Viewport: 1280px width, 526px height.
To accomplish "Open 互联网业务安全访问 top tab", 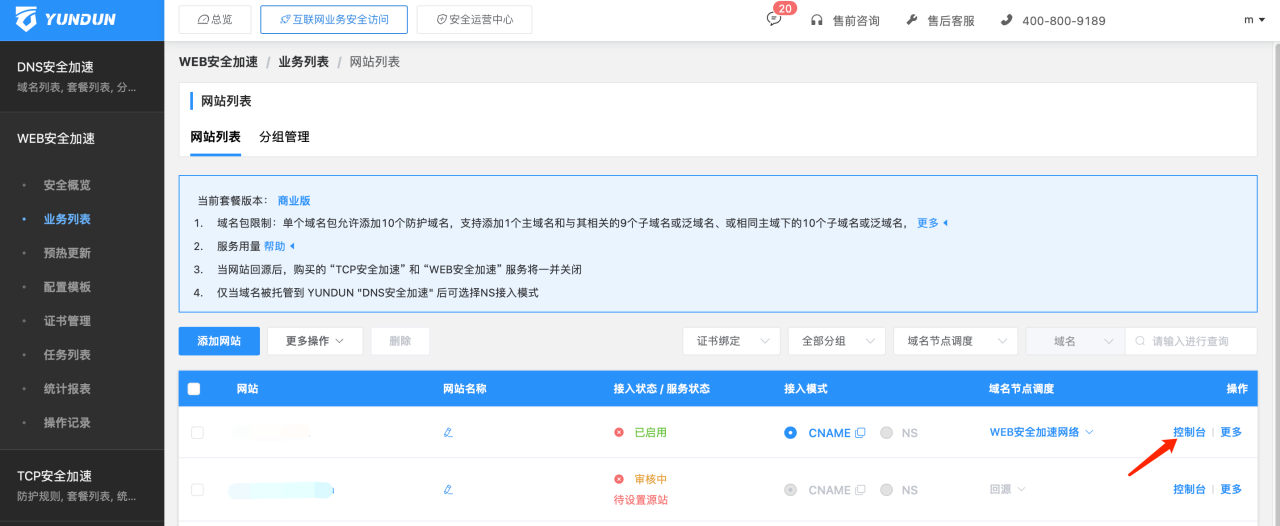I will click(x=334, y=20).
